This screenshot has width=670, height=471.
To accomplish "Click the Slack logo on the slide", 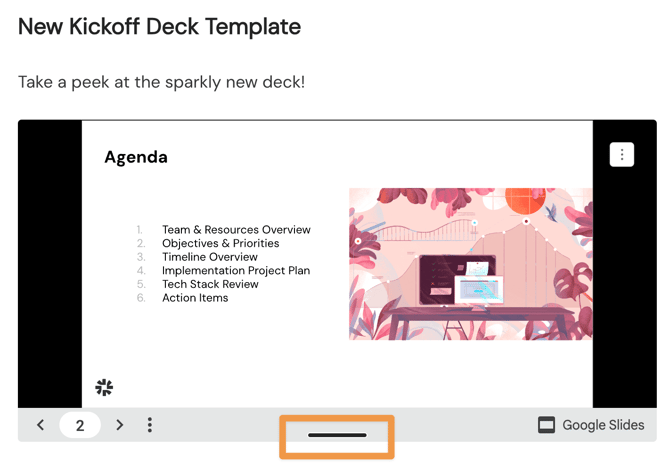I will tap(104, 387).
